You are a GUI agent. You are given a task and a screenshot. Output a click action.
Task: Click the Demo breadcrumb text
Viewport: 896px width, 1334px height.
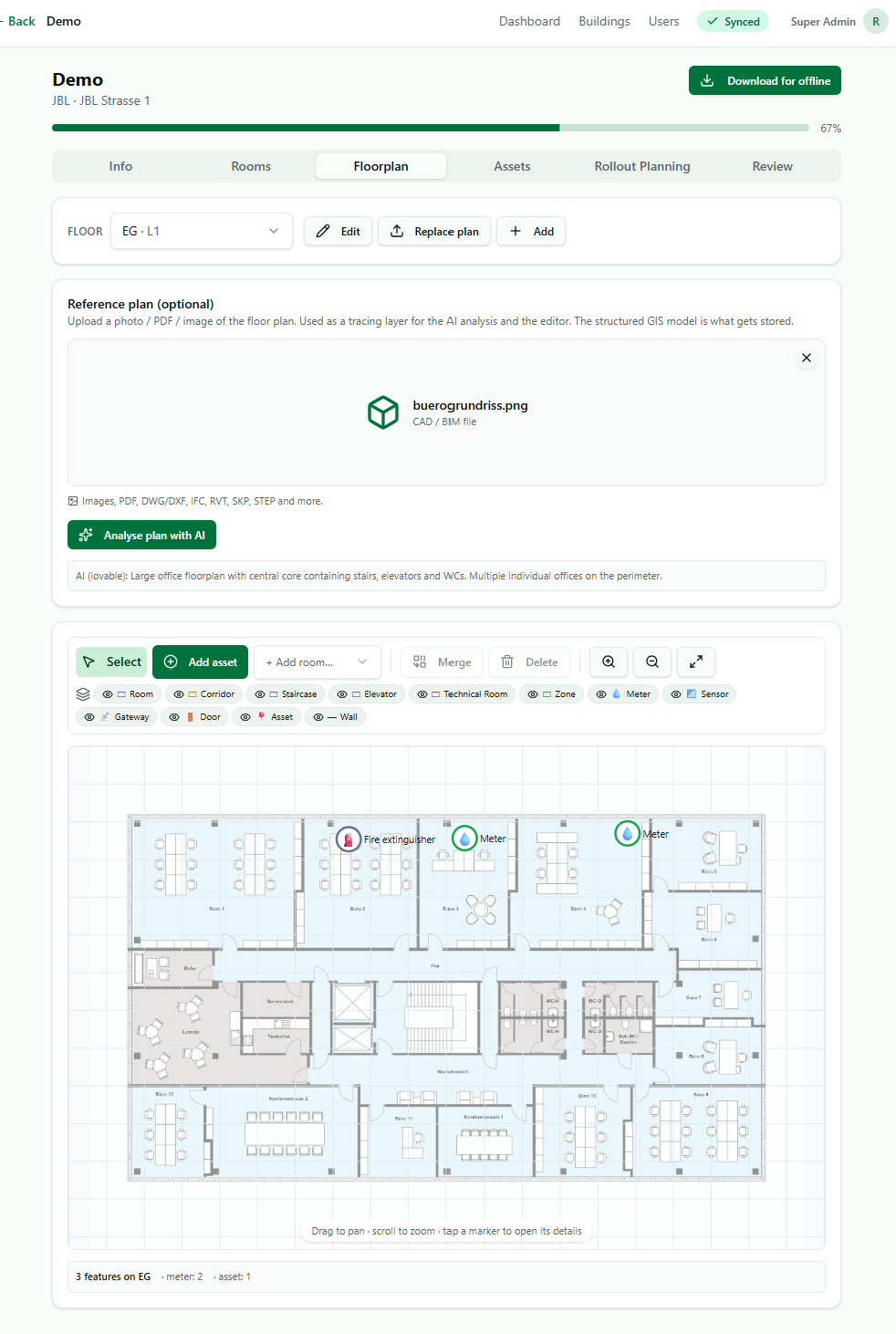tap(64, 21)
